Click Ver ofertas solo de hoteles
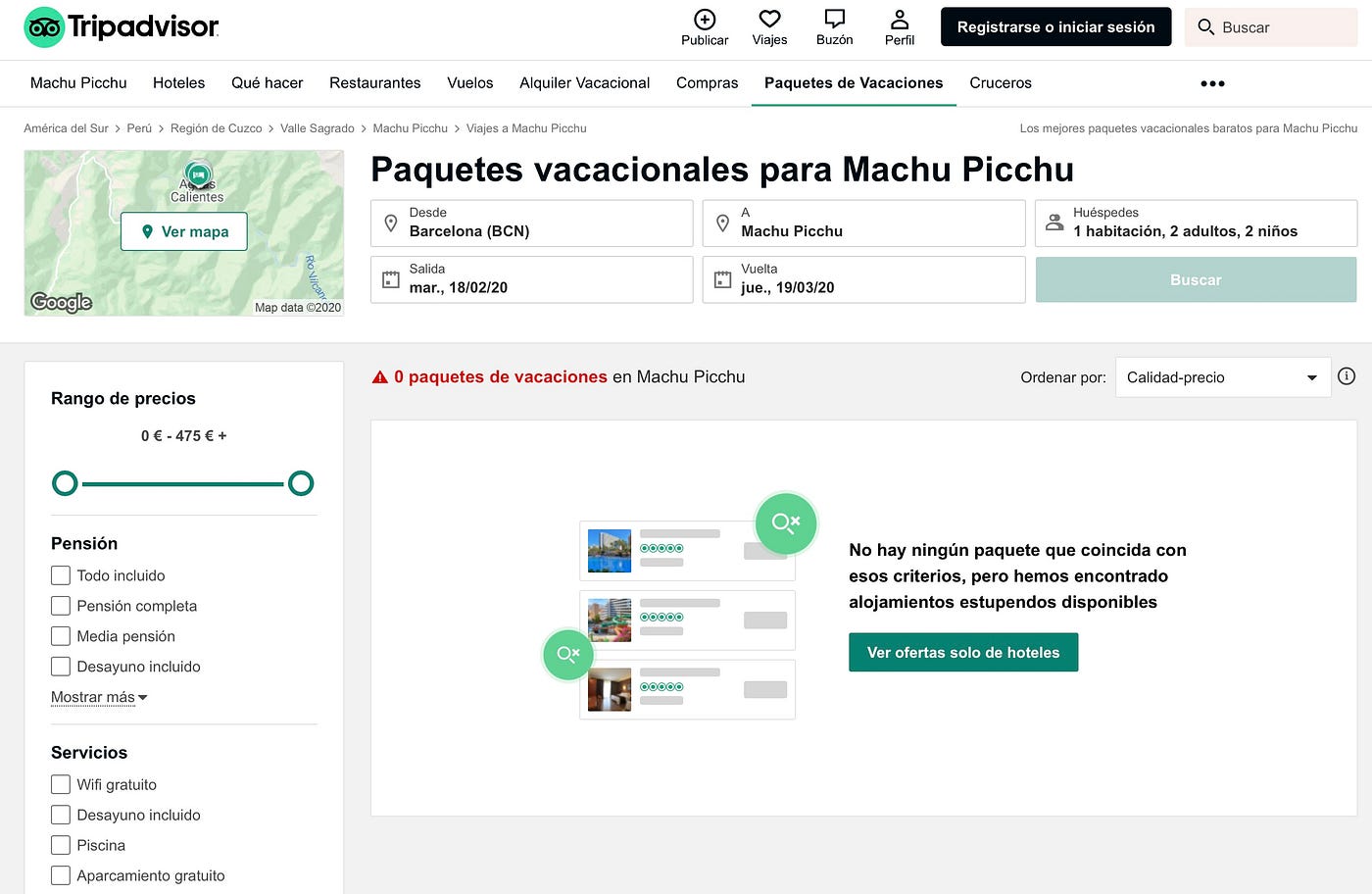 [963, 652]
